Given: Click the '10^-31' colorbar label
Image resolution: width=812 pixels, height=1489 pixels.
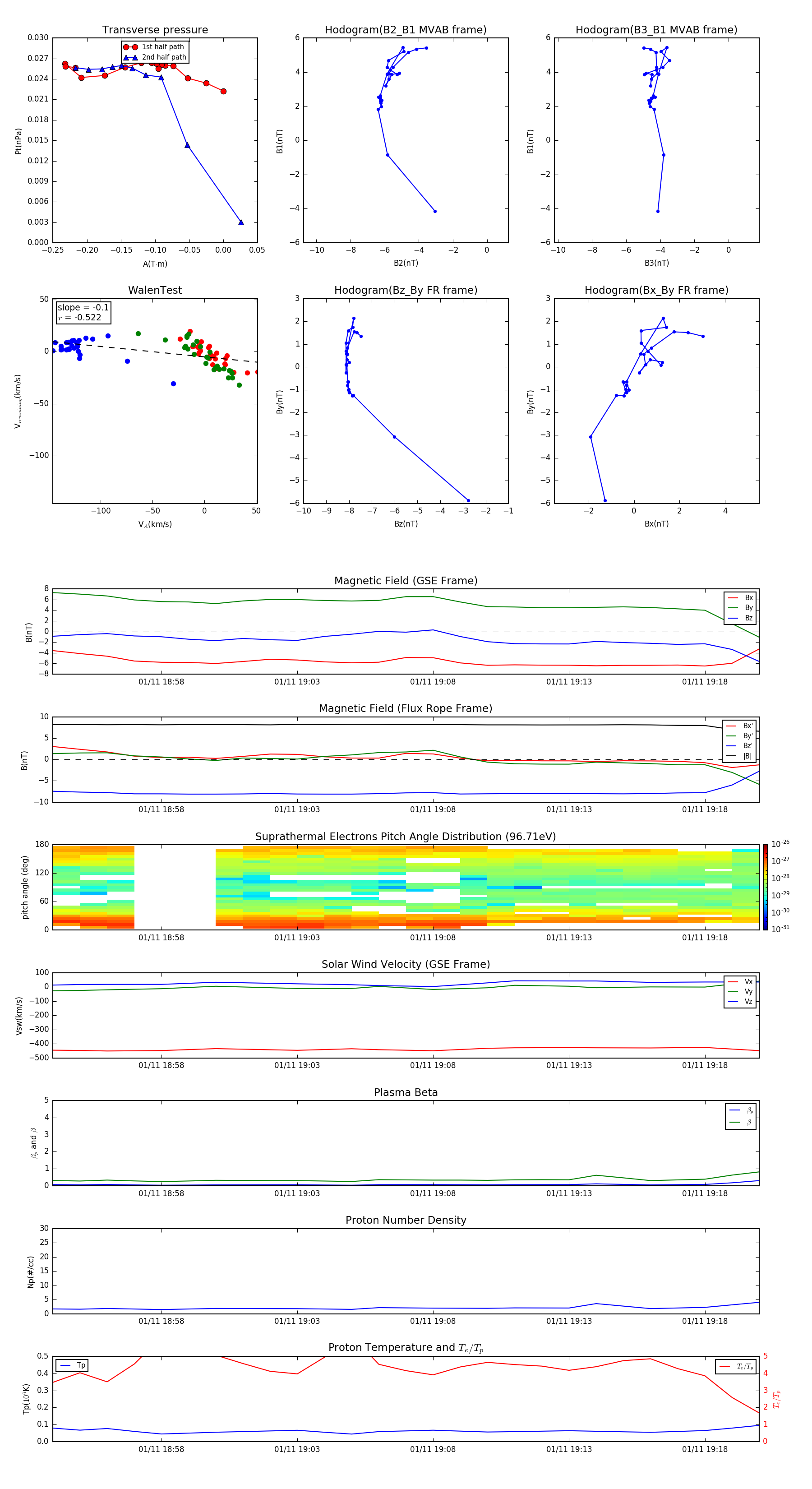Looking at the screenshot, I should [780, 929].
